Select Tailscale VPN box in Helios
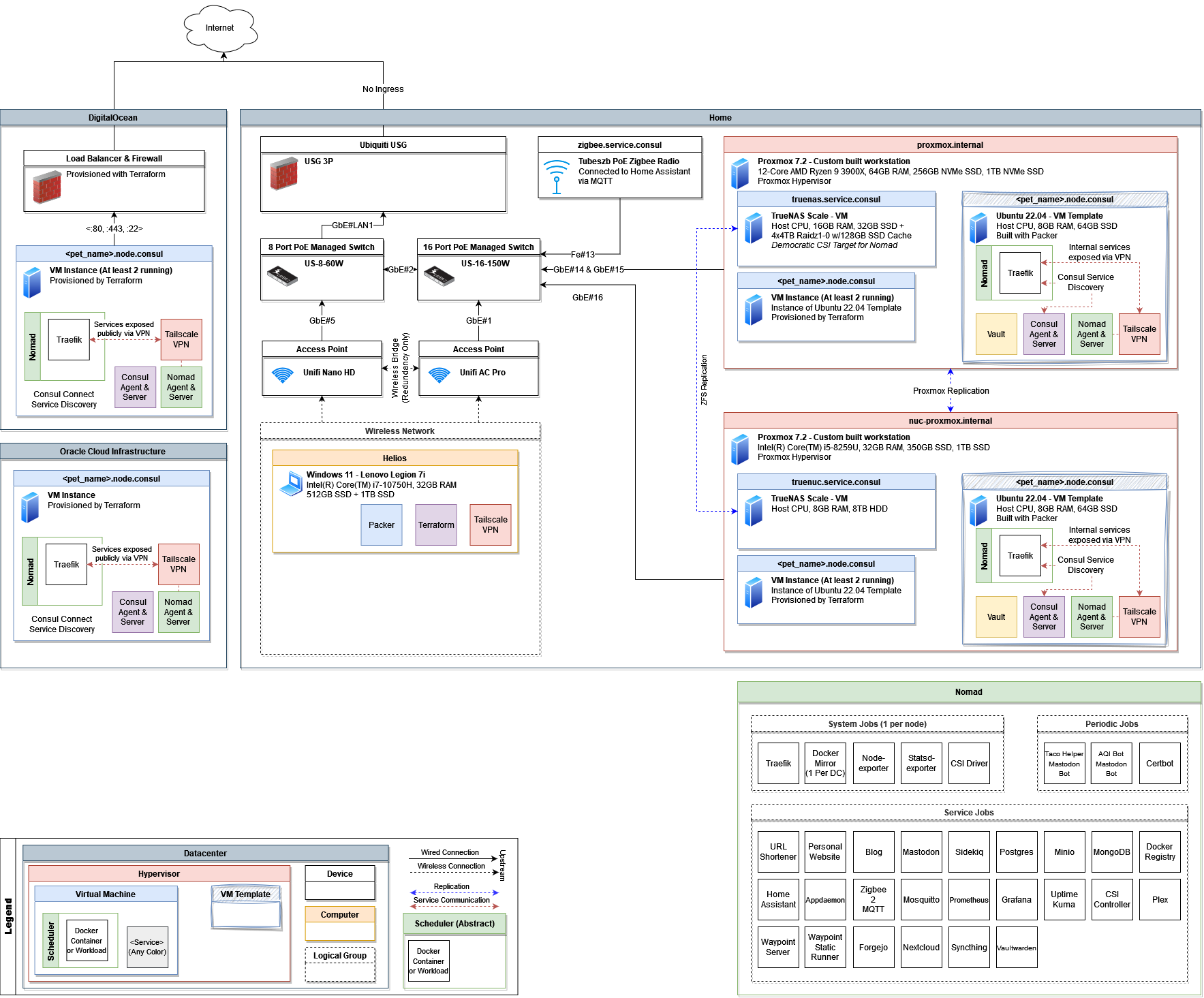The height and width of the screenshot is (998, 1204). pyautogui.click(x=491, y=525)
